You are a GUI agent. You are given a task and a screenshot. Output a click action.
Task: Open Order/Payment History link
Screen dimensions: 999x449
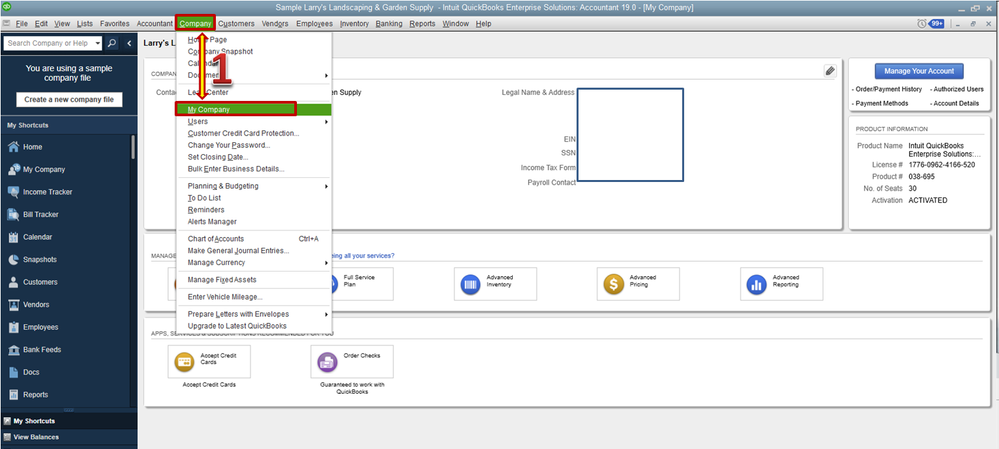[888, 89]
